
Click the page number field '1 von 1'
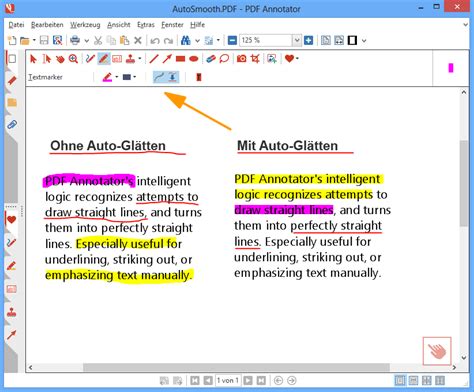228,380
